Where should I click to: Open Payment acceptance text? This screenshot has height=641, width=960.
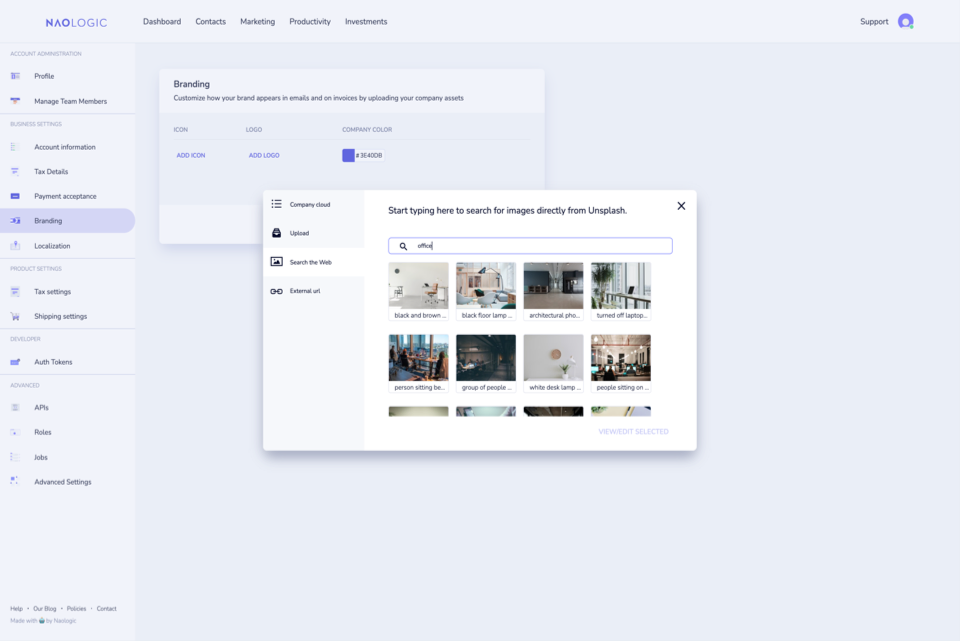point(65,196)
